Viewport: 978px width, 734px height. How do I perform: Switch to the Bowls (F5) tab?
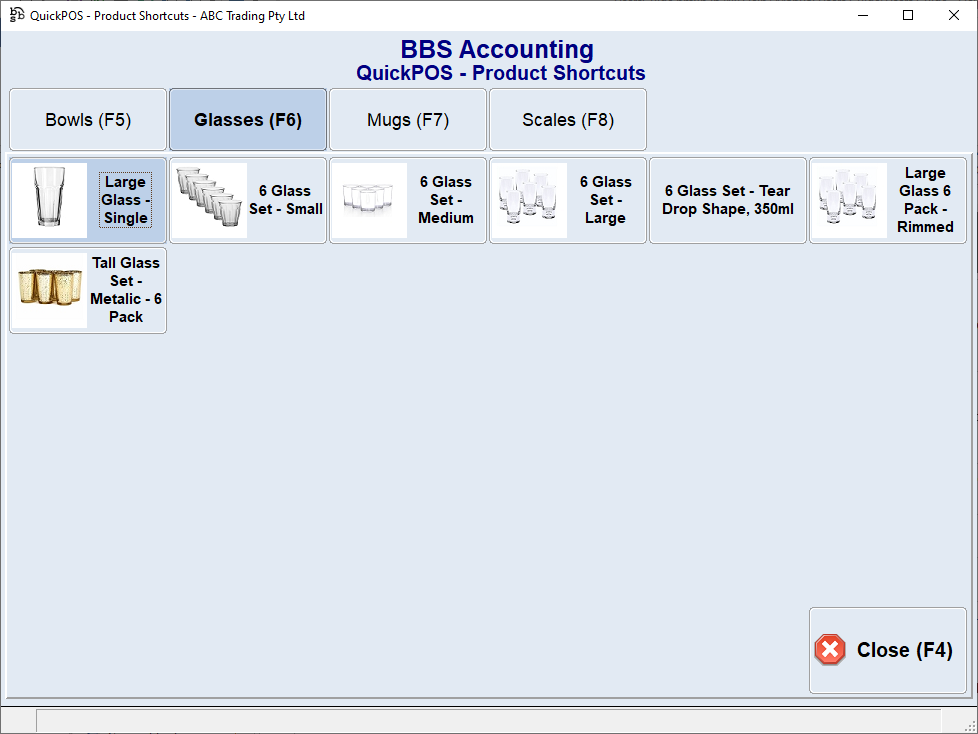pyautogui.click(x=87, y=119)
